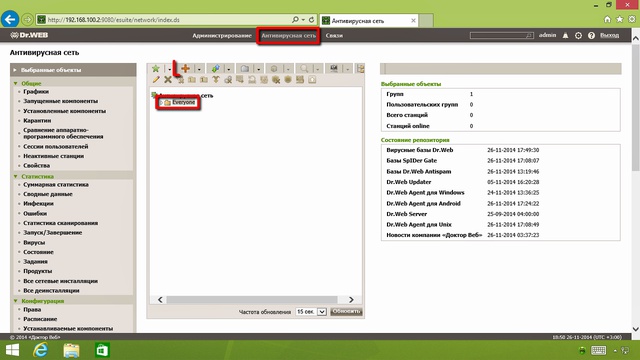640x360 pixels.
Task: Click the notification bell icon in header
Action: click(x=565, y=36)
